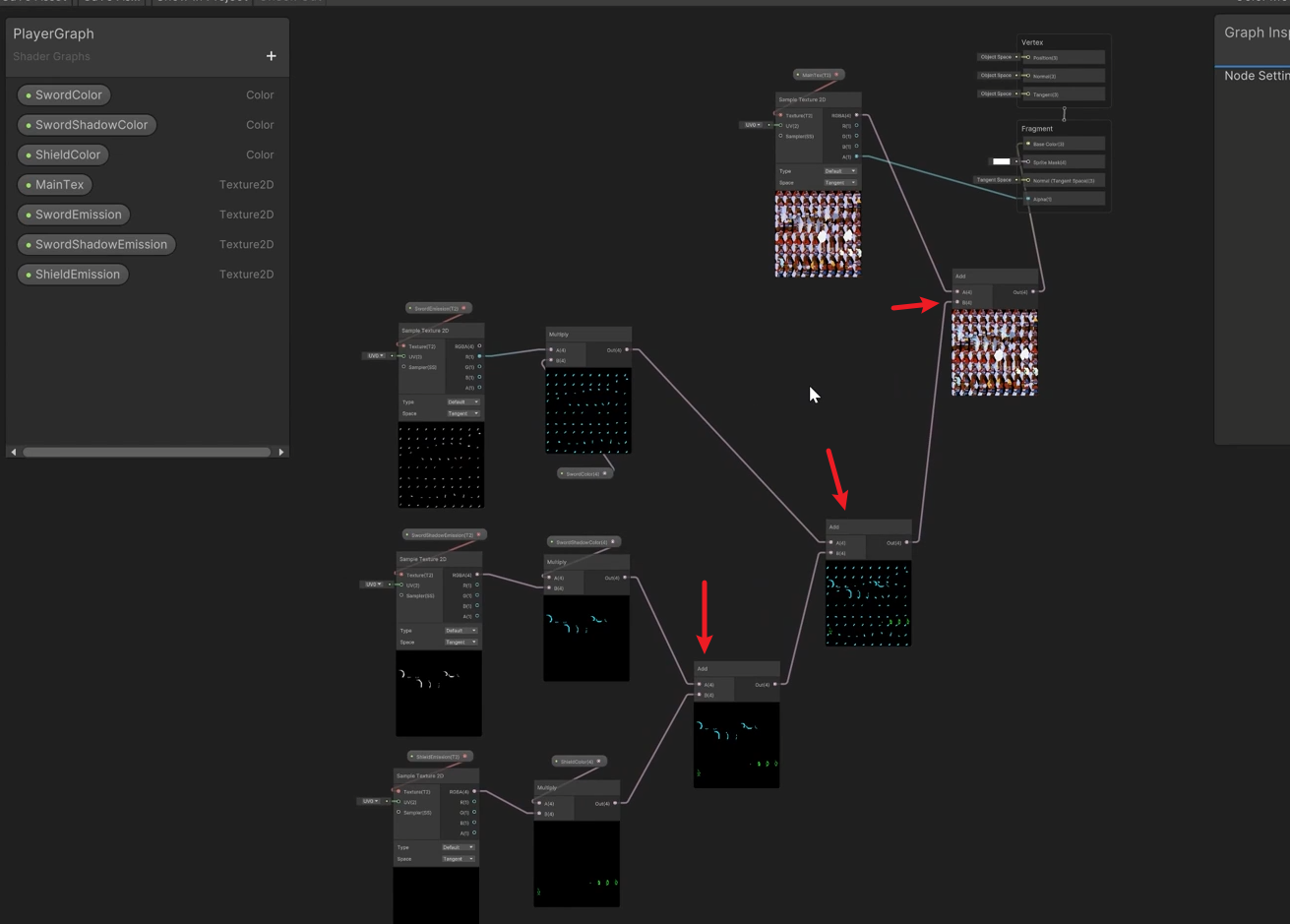This screenshot has width=1290, height=924.
Task: Click Sampler(SS) input port on MainTex Sample Texture 2D
Action: (780, 136)
